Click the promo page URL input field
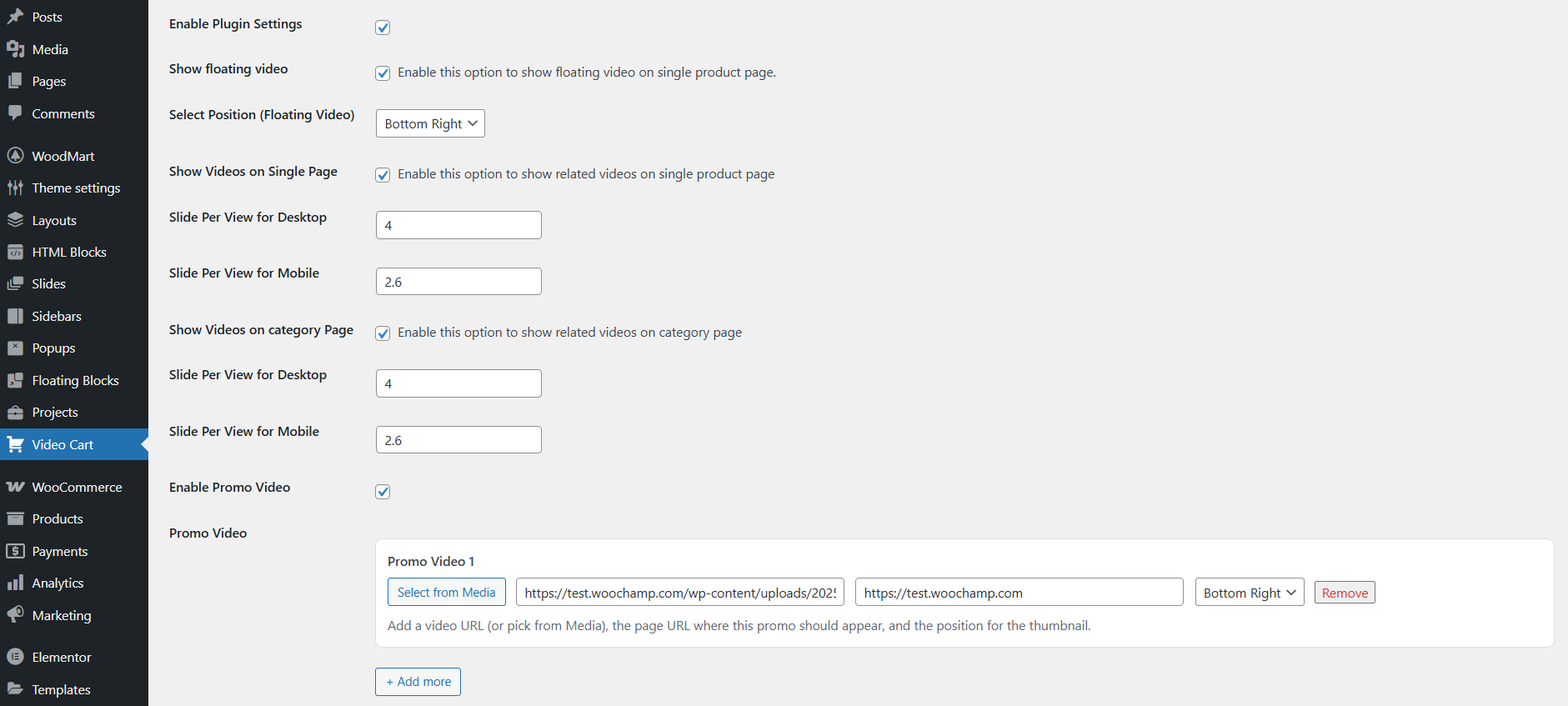This screenshot has width=1568, height=706. click(1019, 593)
